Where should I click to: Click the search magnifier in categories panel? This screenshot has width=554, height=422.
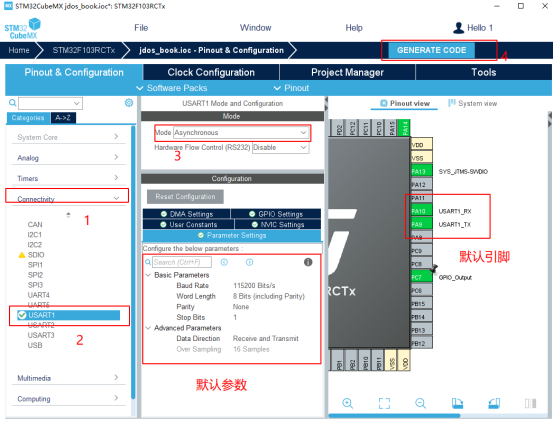pyautogui.click(x=12, y=103)
